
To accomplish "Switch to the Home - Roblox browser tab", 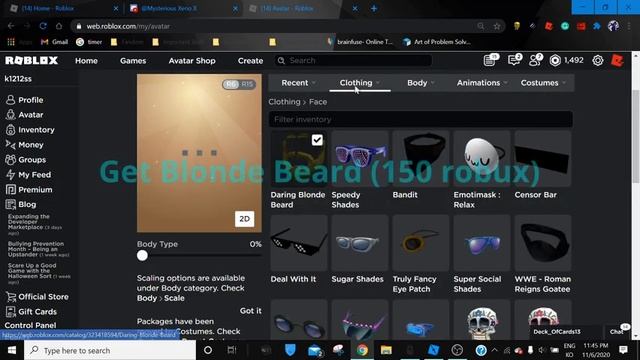I will tap(64, 8).
